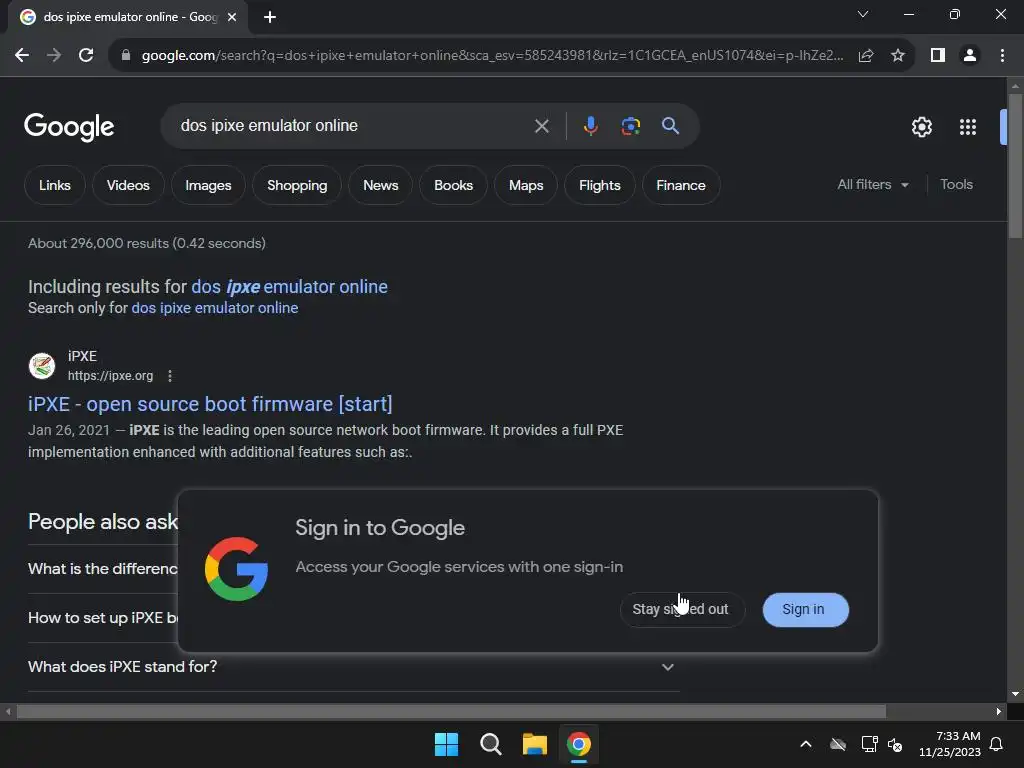The width and height of the screenshot is (1024, 768).
Task: Open a new browser tab
Action: click(270, 18)
